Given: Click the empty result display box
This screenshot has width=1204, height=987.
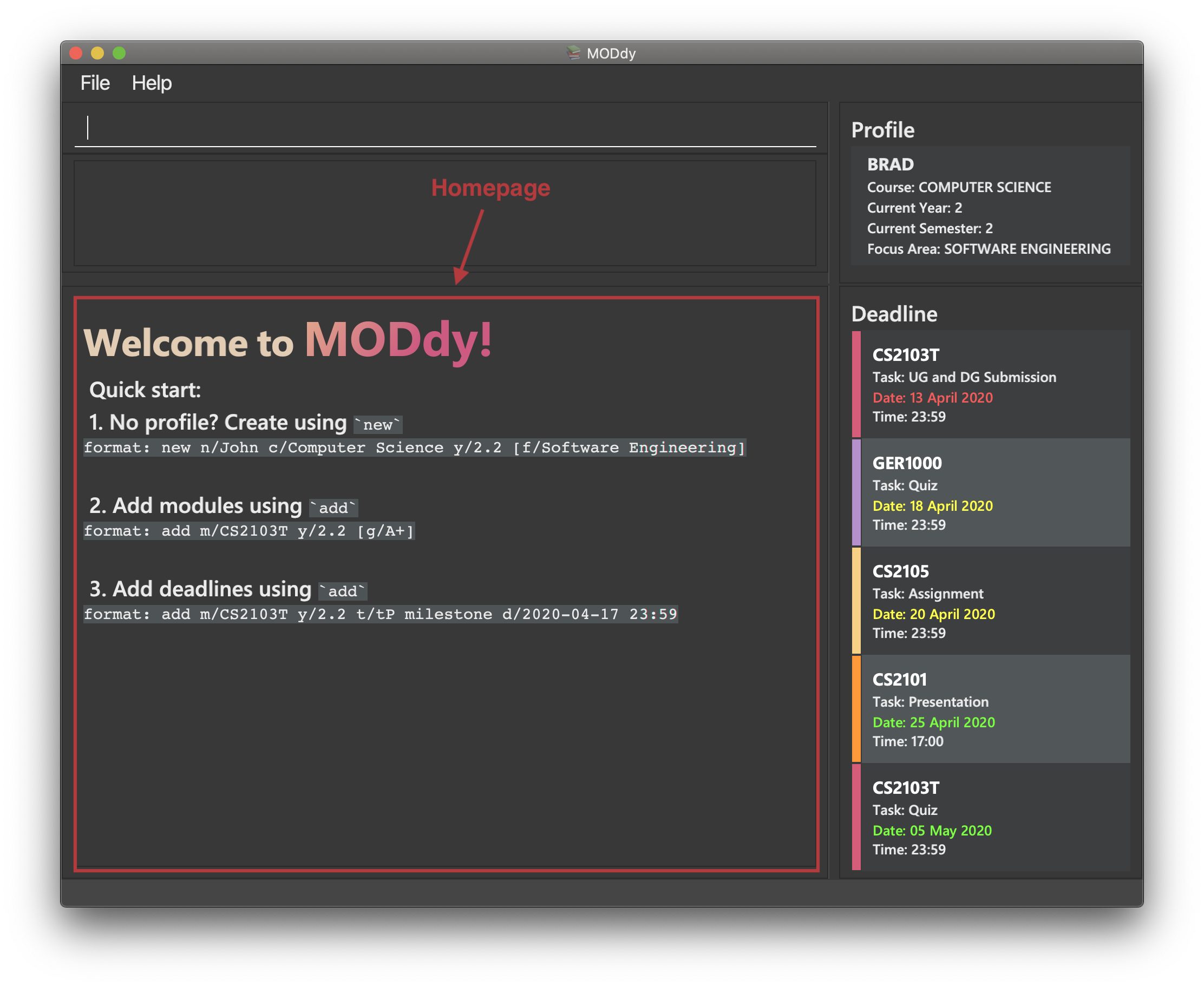Looking at the screenshot, I should (445, 213).
